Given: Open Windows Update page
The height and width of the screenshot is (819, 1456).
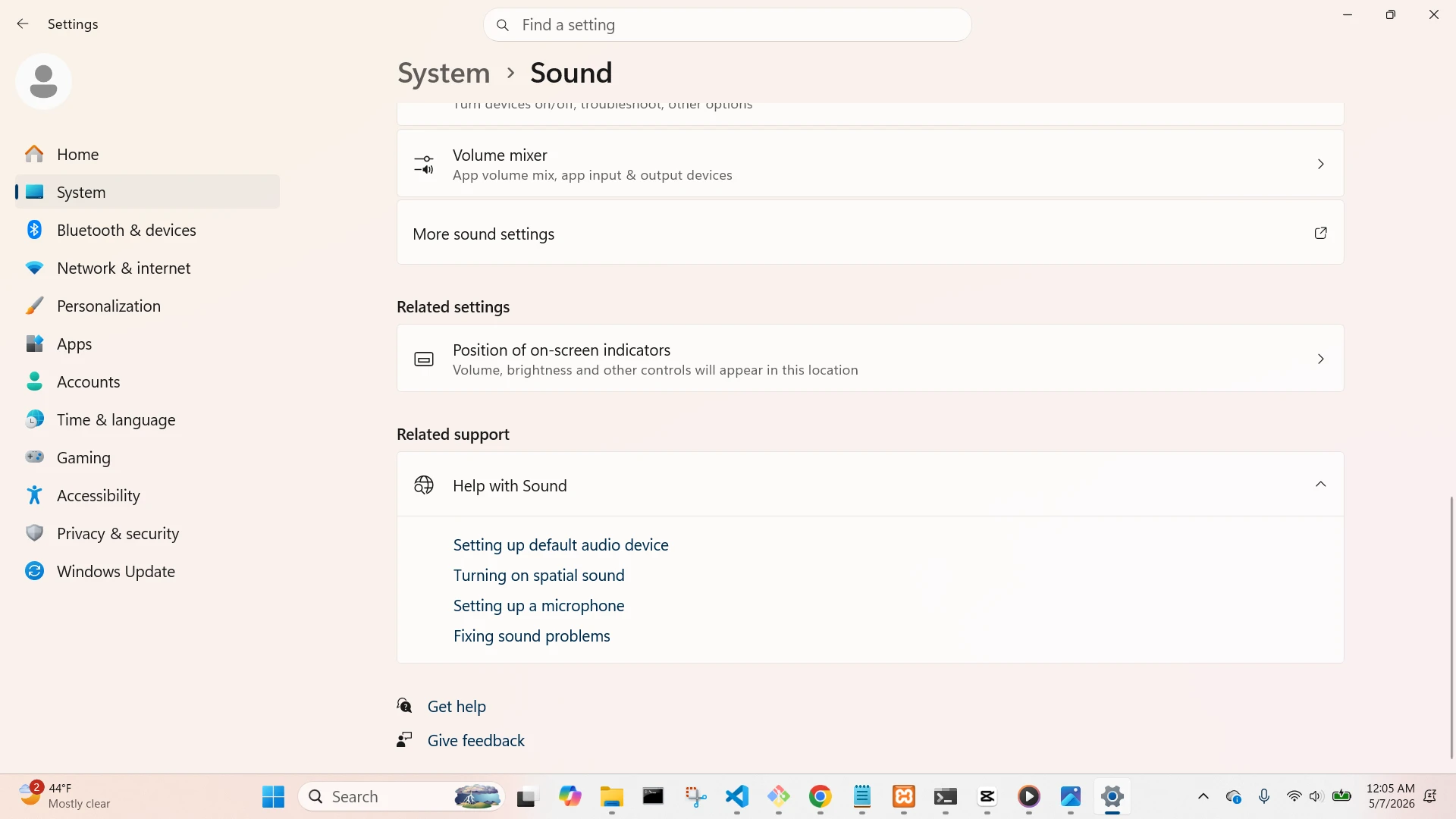Looking at the screenshot, I should 147,571.
